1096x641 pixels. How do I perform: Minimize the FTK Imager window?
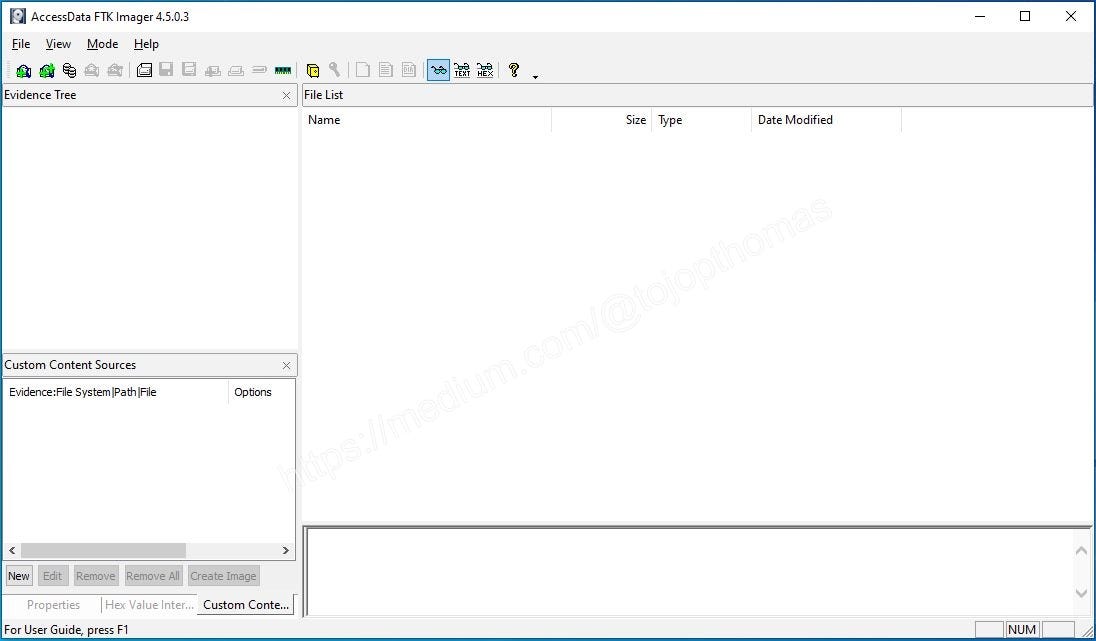[980, 16]
